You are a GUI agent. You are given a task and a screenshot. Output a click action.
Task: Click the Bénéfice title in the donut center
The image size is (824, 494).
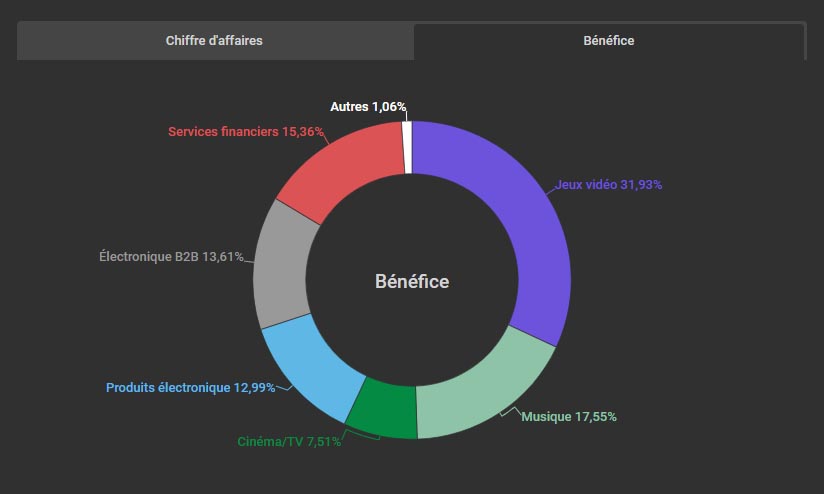pos(412,282)
